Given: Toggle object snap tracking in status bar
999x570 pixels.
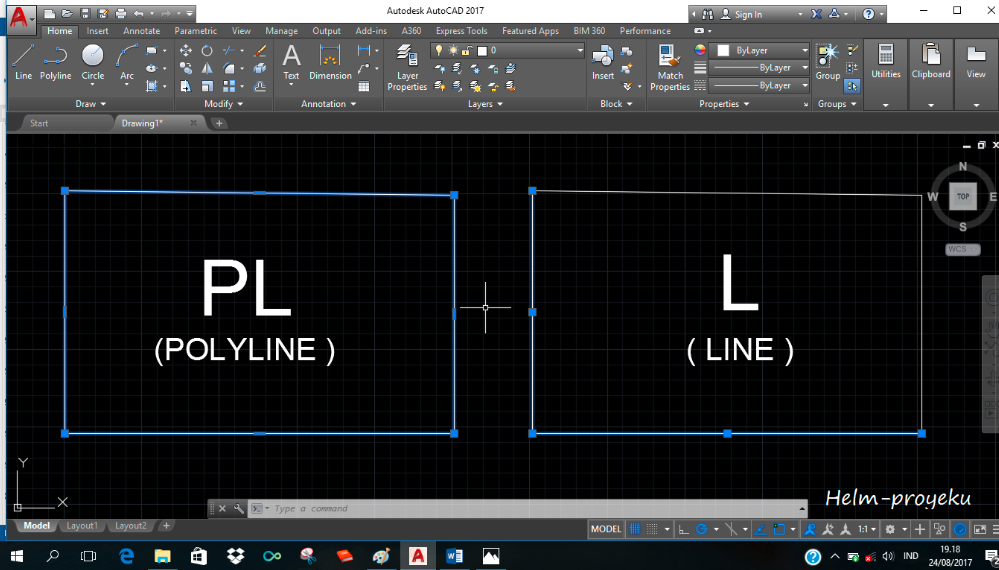Looking at the screenshot, I should click(x=759, y=529).
